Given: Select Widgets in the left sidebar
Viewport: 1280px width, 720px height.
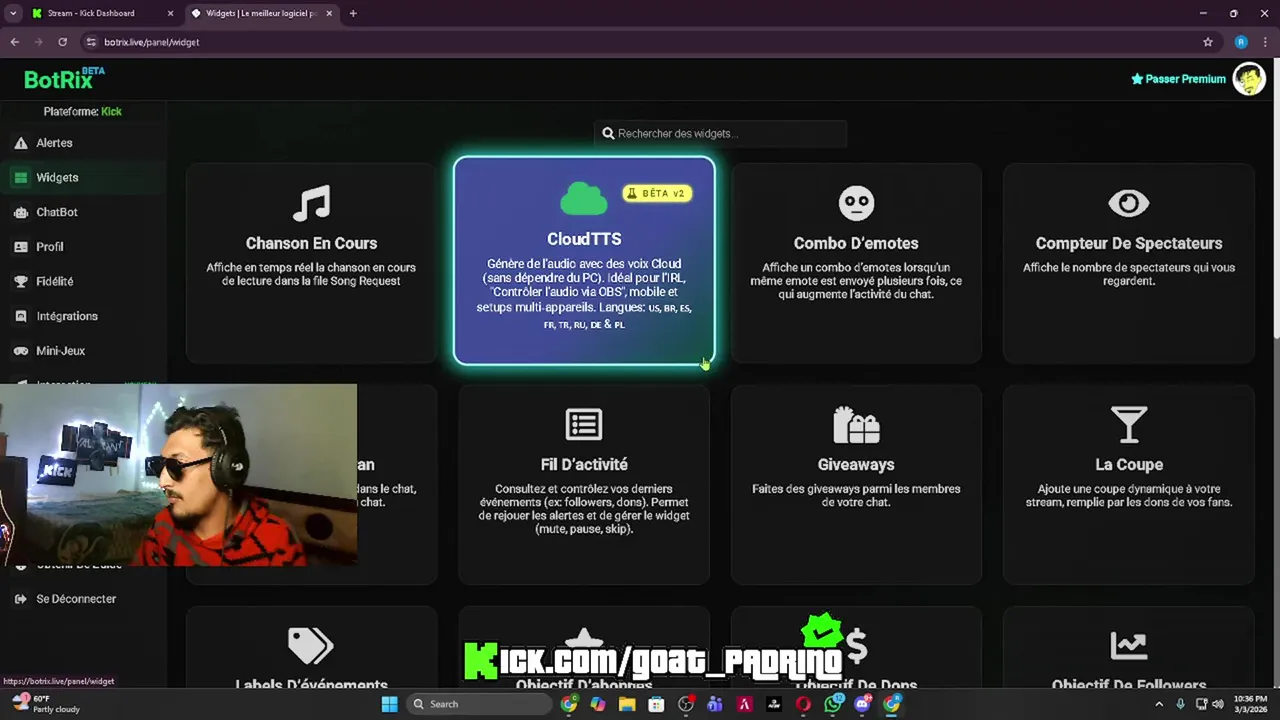Looking at the screenshot, I should coord(84,177).
